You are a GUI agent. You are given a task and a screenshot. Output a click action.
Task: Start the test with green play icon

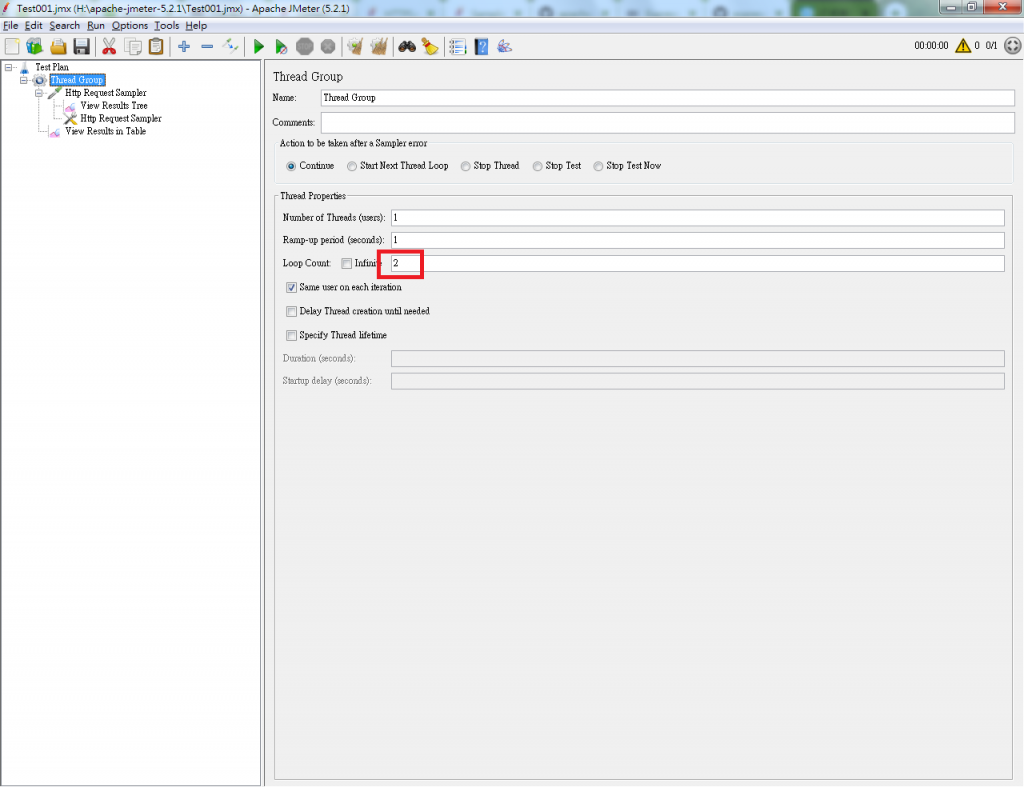[x=259, y=46]
